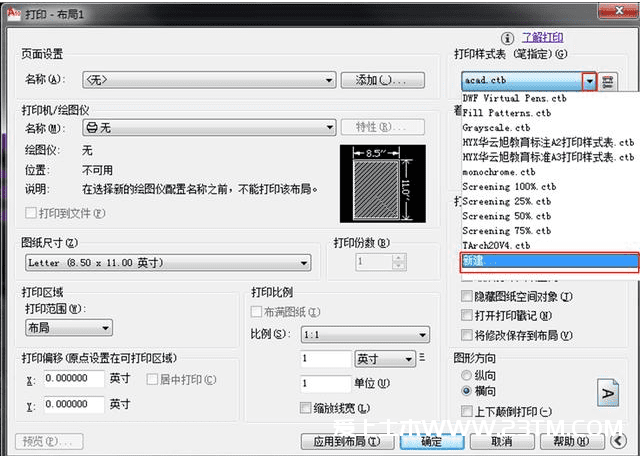This screenshot has height=456, width=642.
Task: Click the 应用到布局 button
Action: point(347,441)
